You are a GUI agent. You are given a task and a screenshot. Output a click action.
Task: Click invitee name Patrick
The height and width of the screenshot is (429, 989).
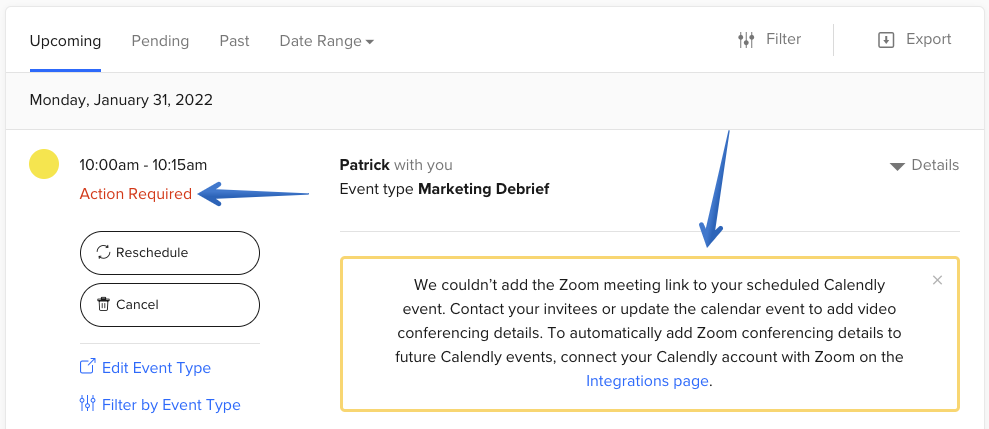[x=365, y=165]
